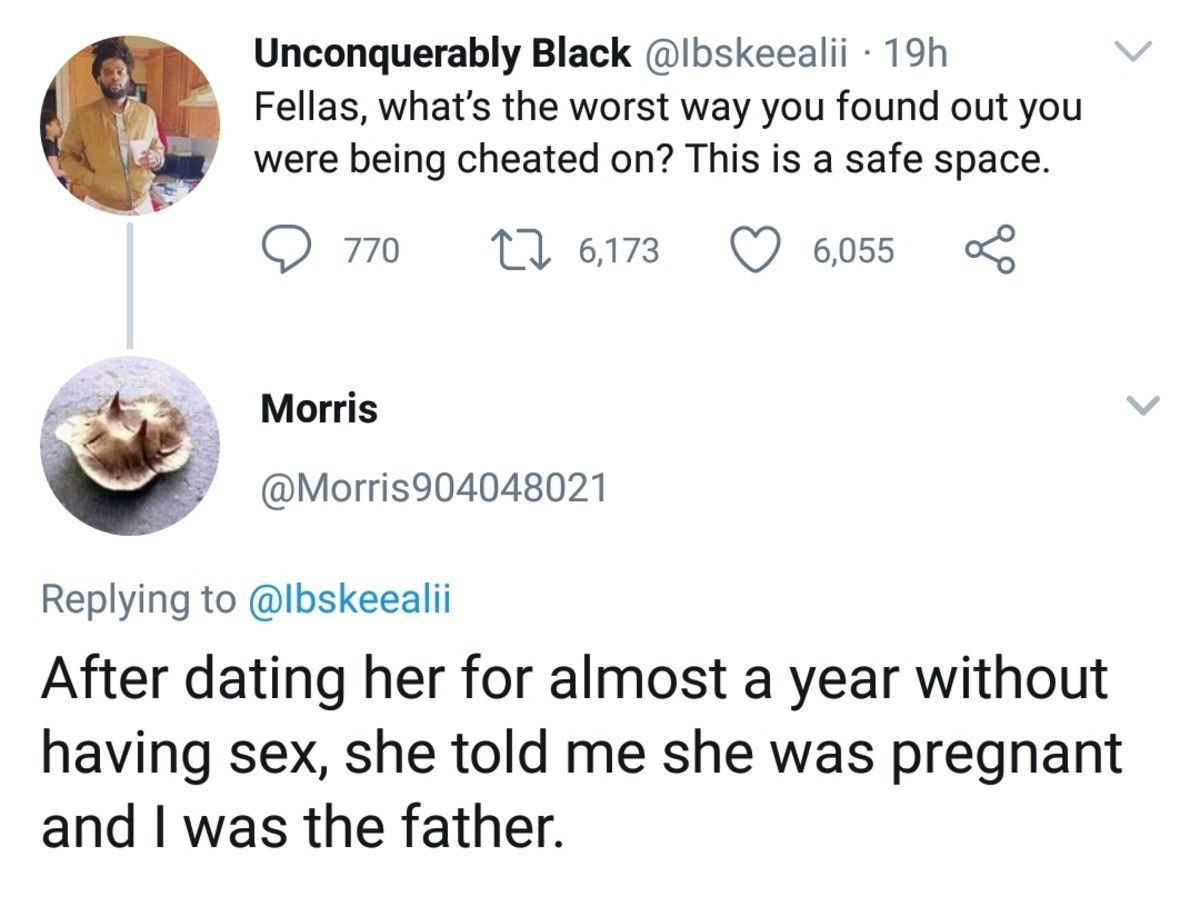Image resolution: width=1200 pixels, height=906 pixels.
Task: Open the Unconquerably Black display name
Action: [442, 53]
